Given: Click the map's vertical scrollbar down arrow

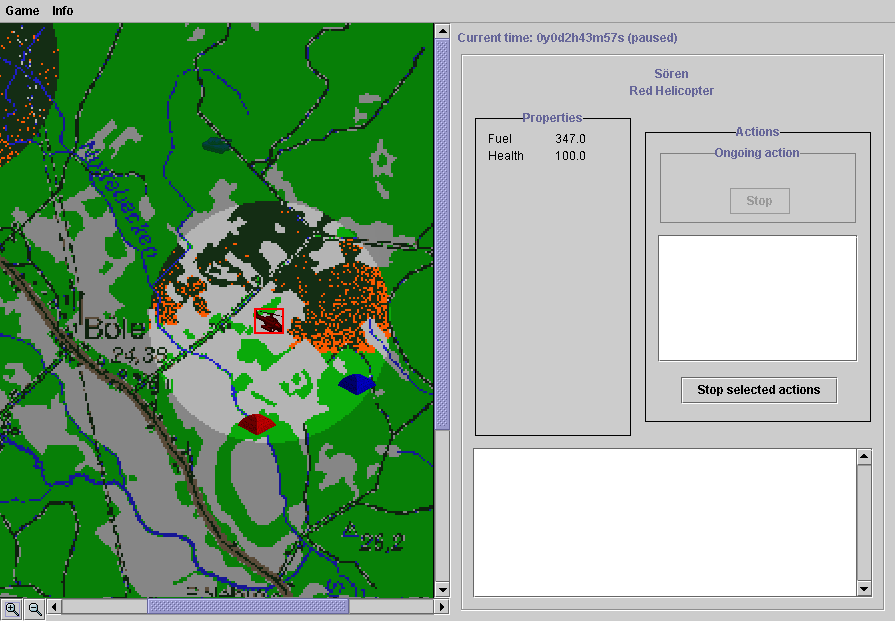Looking at the screenshot, I should click(x=441, y=589).
